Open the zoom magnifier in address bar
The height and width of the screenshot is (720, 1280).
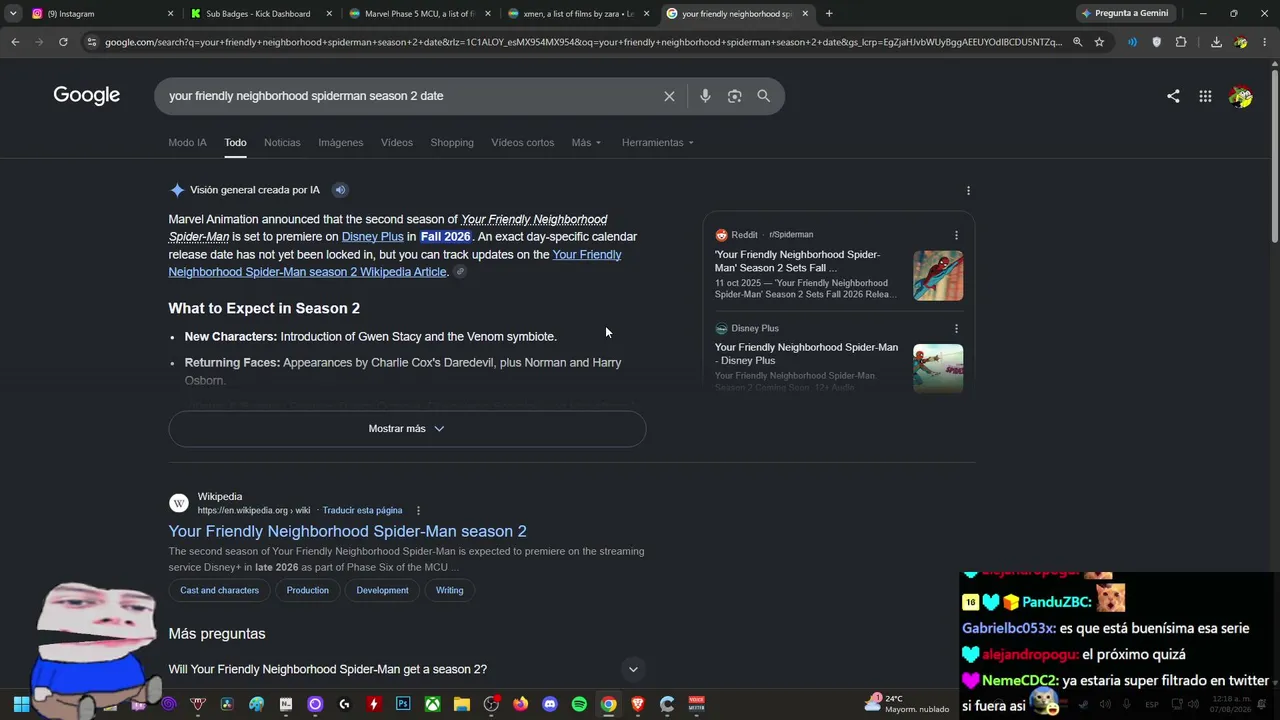pyautogui.click(x=1077, y=42)
